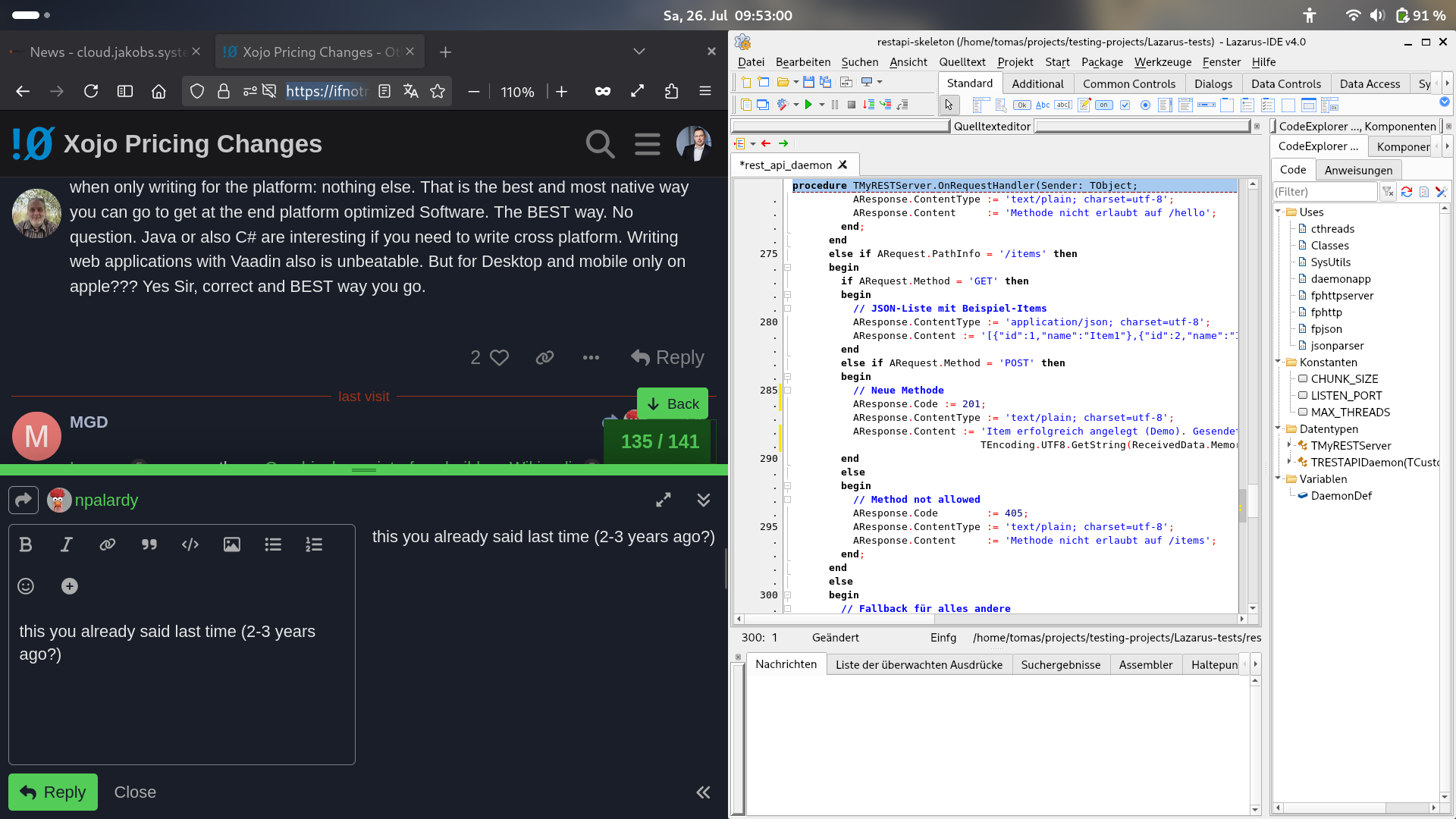Insert a blockquote in the composer
This screenshot has width=1456, height=819.
[x=149, y=544]
